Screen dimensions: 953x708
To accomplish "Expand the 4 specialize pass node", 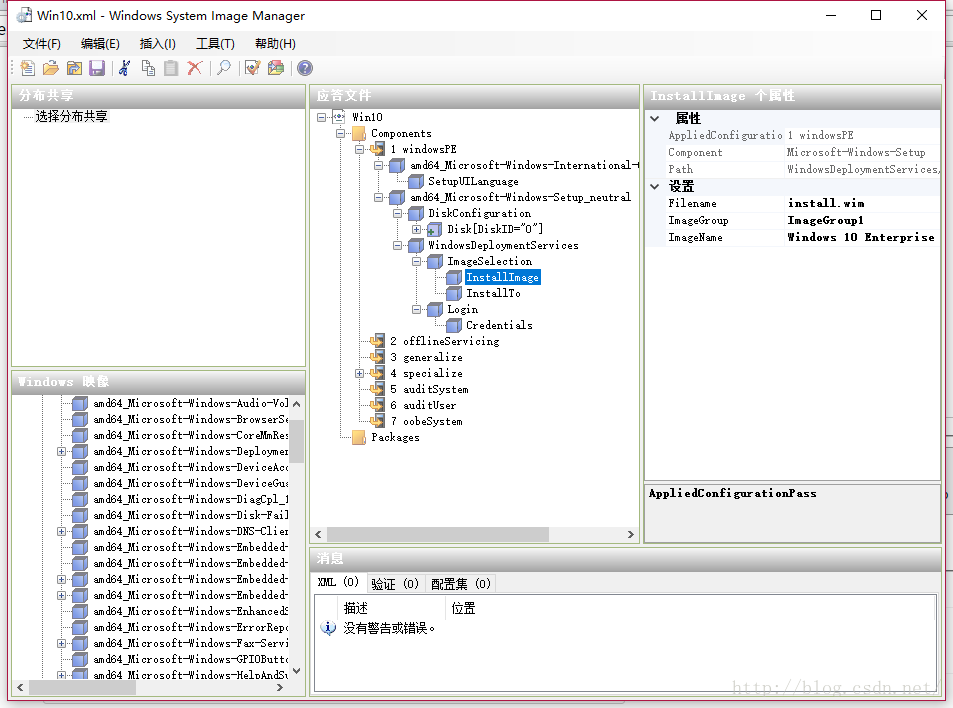I will (x=359, y=374).
